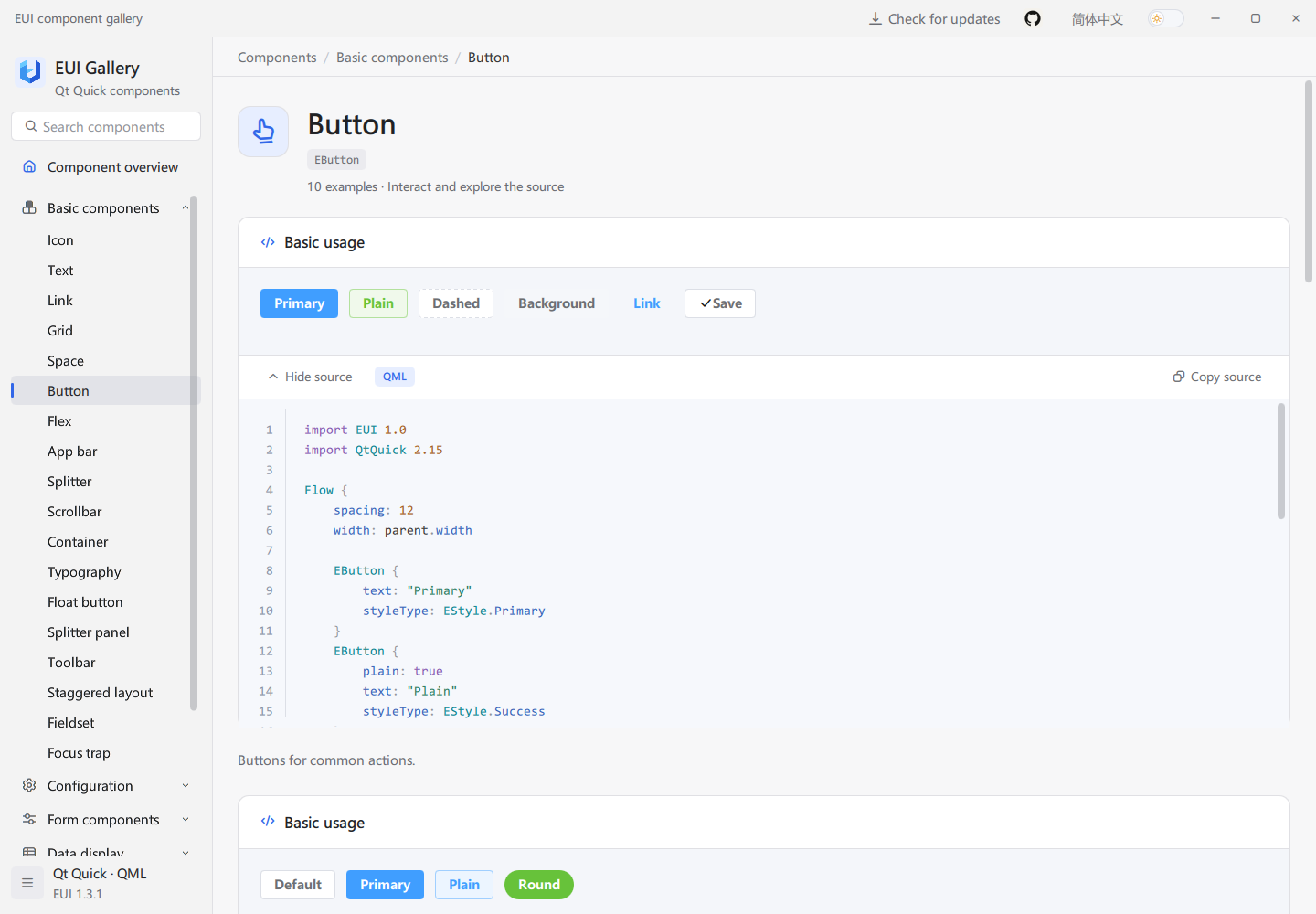Open the Flex component page
Screen dimensions: 1316x914
(x=105, y=420)
